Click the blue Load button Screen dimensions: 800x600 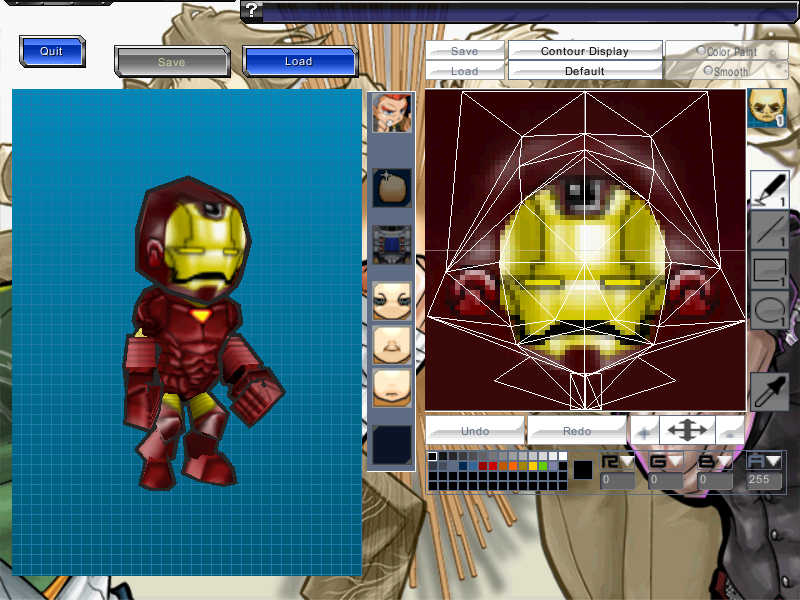[x=298, y=61]
